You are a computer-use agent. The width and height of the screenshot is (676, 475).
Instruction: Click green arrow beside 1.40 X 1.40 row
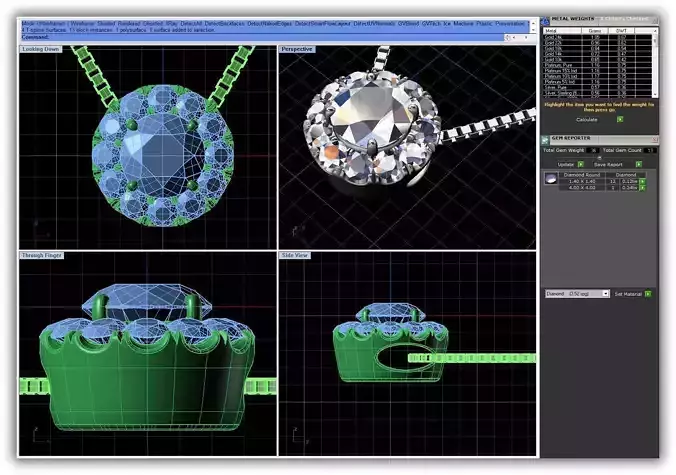pyautogui.click(x=642, y=181)
